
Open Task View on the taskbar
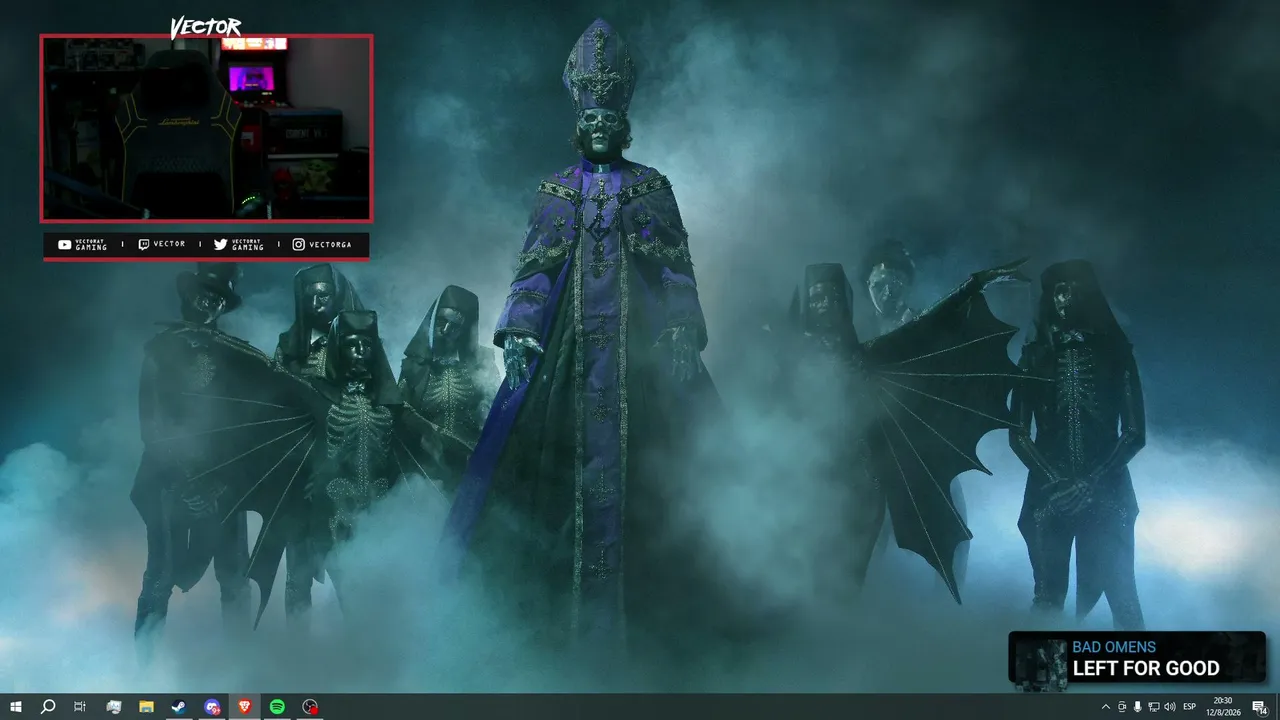tap(80, 707)
